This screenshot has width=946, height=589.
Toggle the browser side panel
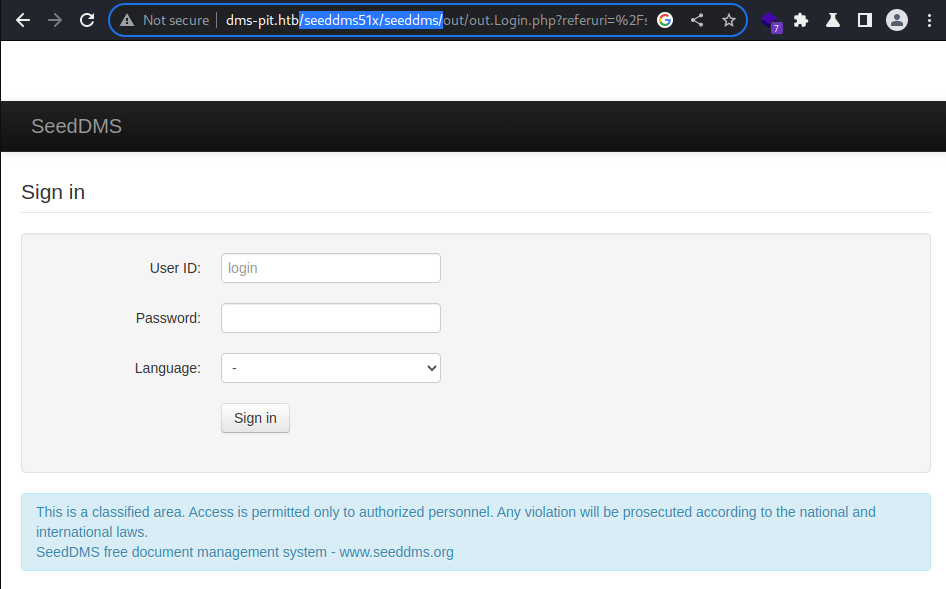[x=865, y=21]
